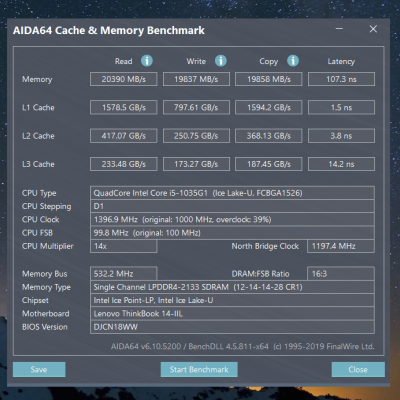
Task: Select the Memory latency value 107.3 ns
Action: (x=341, y=79)
